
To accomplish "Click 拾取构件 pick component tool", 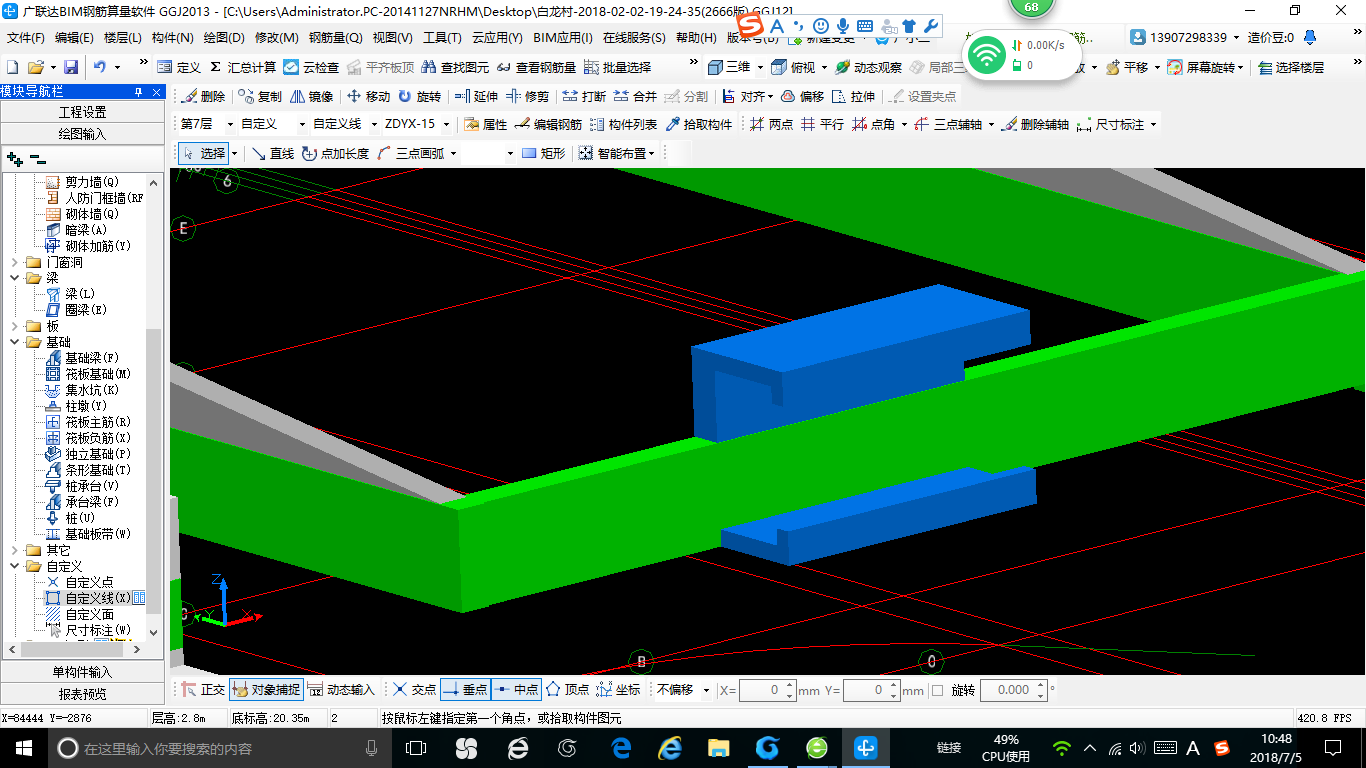I will pos(698,124).
